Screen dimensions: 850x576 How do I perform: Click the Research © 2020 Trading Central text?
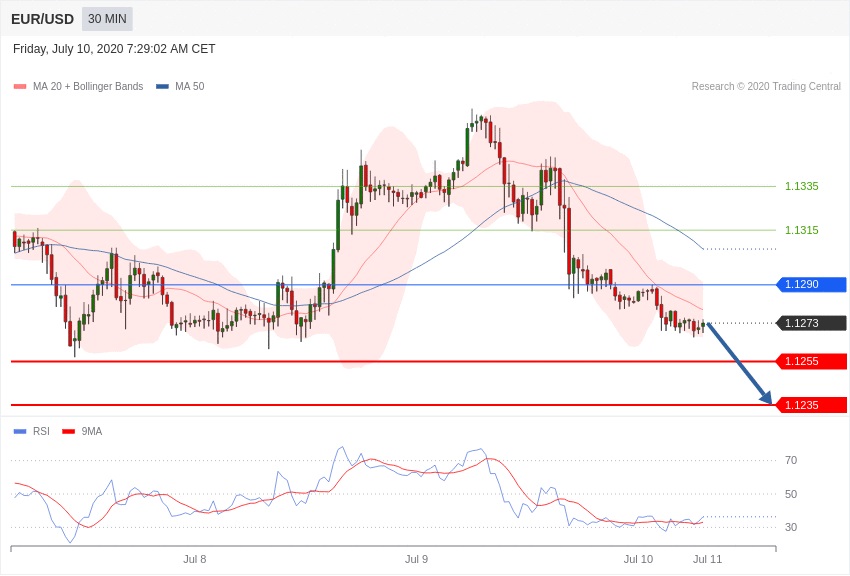click(766, 87)
